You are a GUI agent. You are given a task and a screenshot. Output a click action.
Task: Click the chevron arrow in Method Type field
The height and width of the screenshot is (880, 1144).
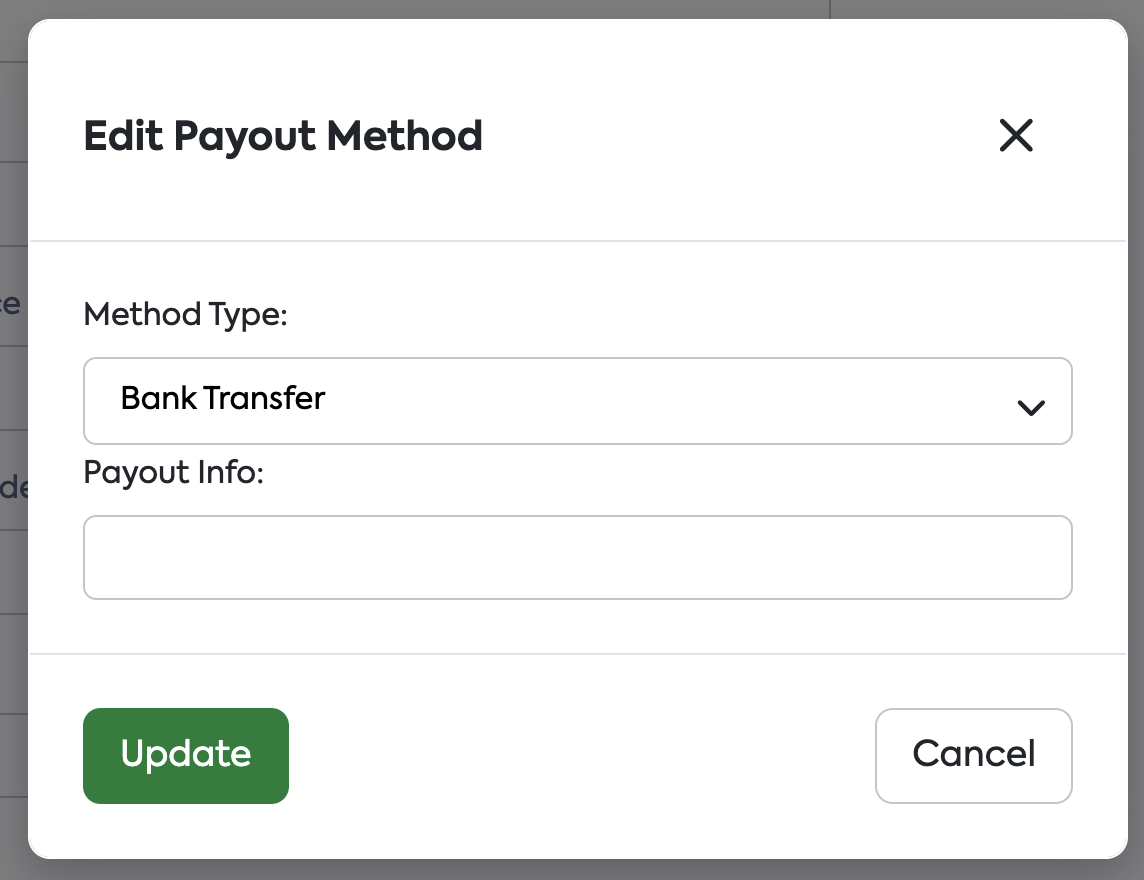(x=1030, y=406)
